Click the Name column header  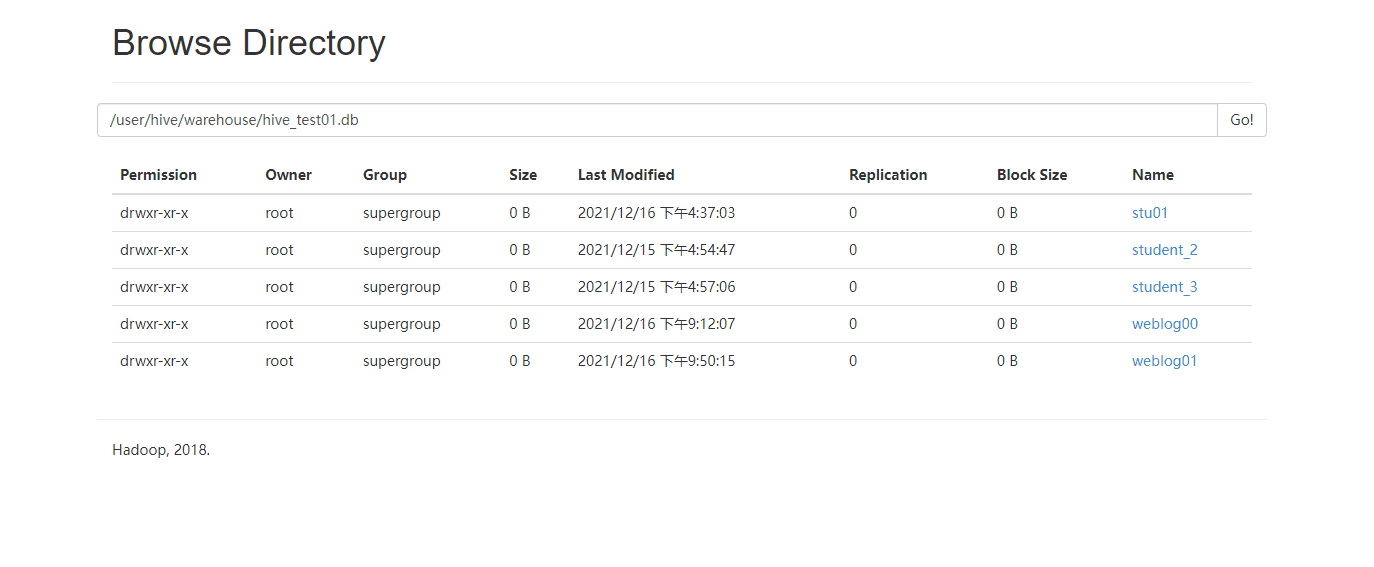tap(1153, 175)
